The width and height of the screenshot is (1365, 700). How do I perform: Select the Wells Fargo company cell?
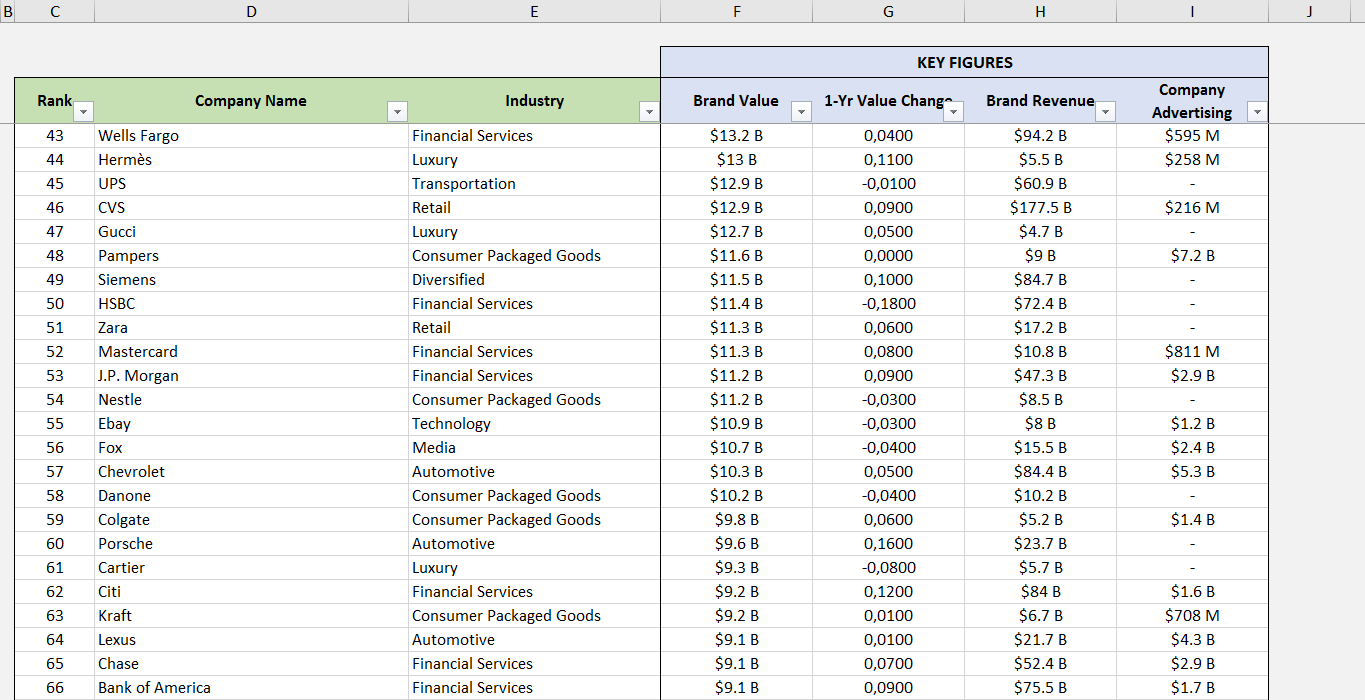(x=251, y=136)
